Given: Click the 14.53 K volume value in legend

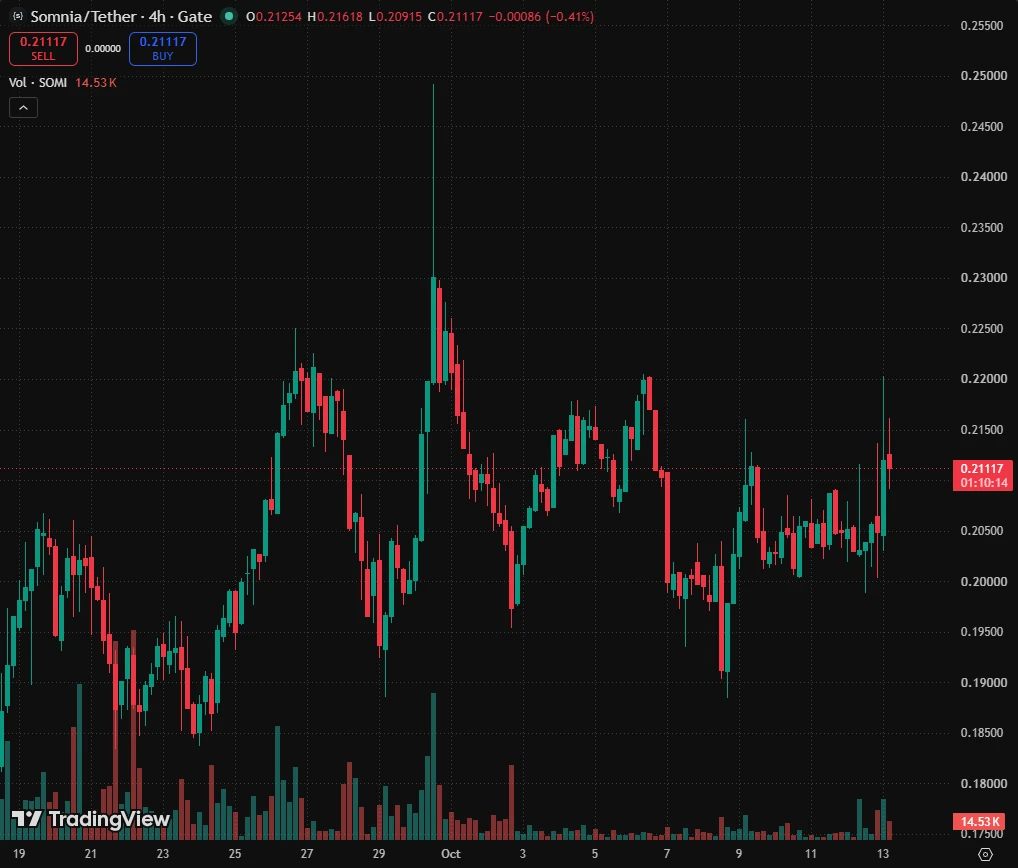Looking at the screenshot, I should pos(96,82).
